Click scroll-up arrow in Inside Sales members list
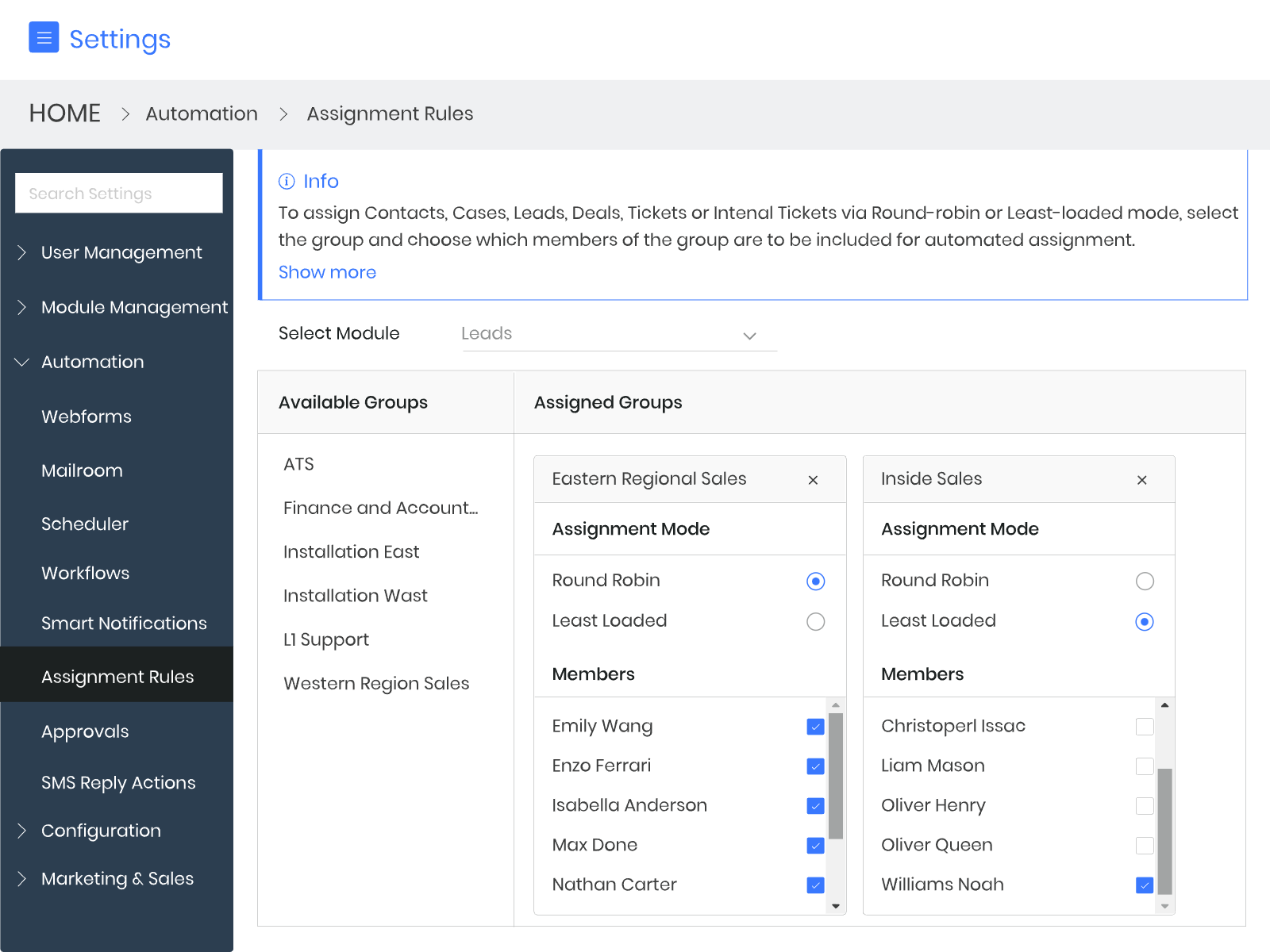Image resolution: width=1270 pixels, height=952 pixels. (1164, 705)
